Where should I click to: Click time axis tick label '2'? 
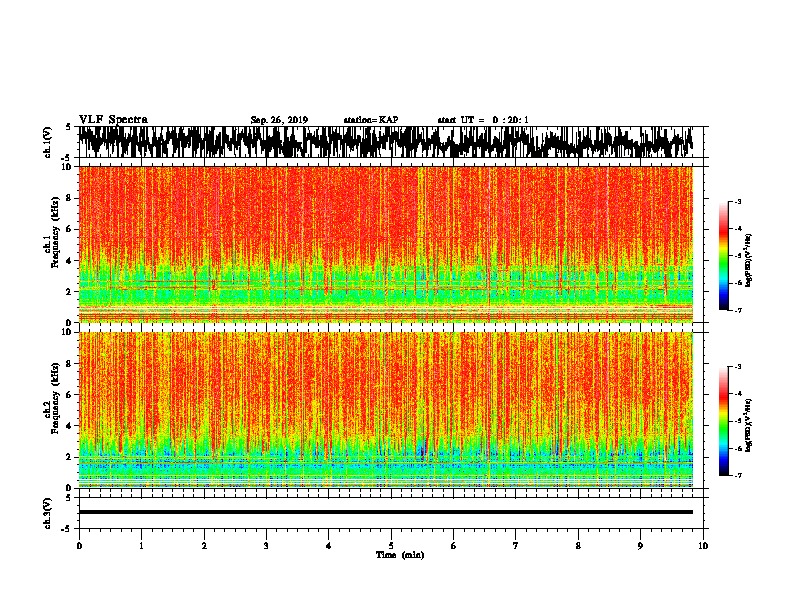(x=204, y=546)
